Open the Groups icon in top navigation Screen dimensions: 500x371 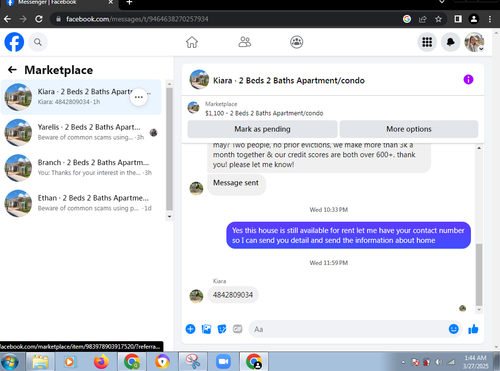tap(297, 42)
